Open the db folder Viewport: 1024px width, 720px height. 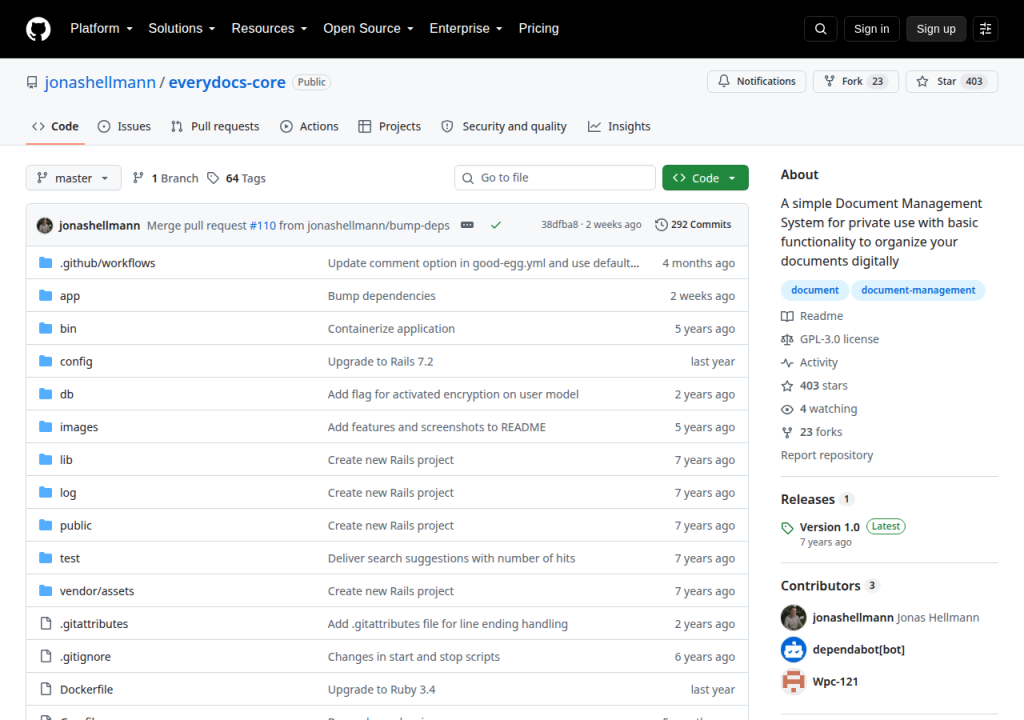point(67,394)
